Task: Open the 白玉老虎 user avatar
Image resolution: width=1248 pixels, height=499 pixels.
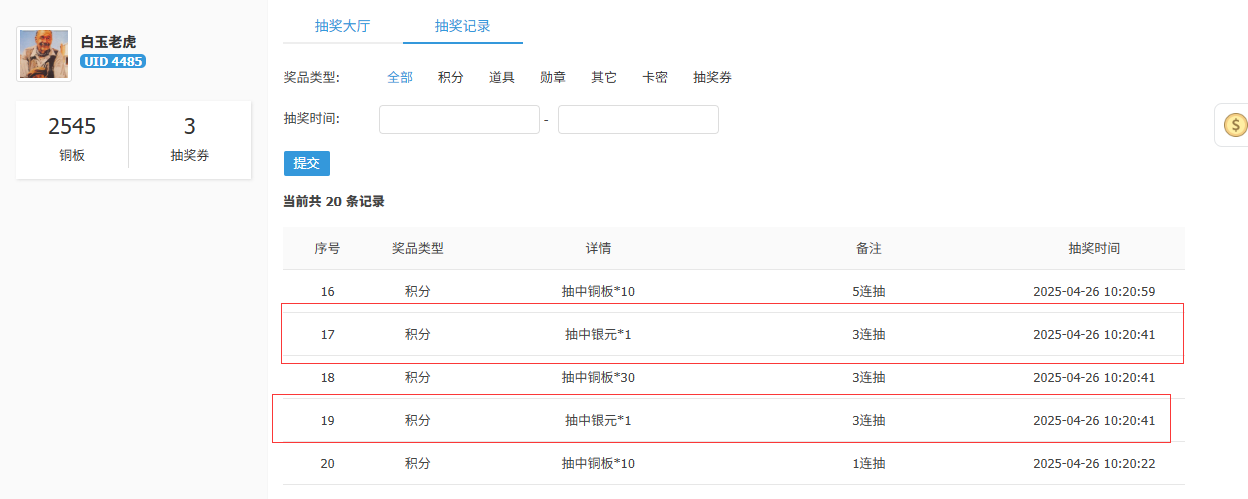Action: [44, 54]
